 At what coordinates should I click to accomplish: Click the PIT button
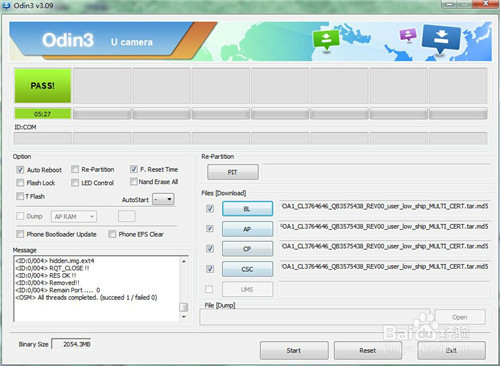pyautogui.click(x=233, y=172)
